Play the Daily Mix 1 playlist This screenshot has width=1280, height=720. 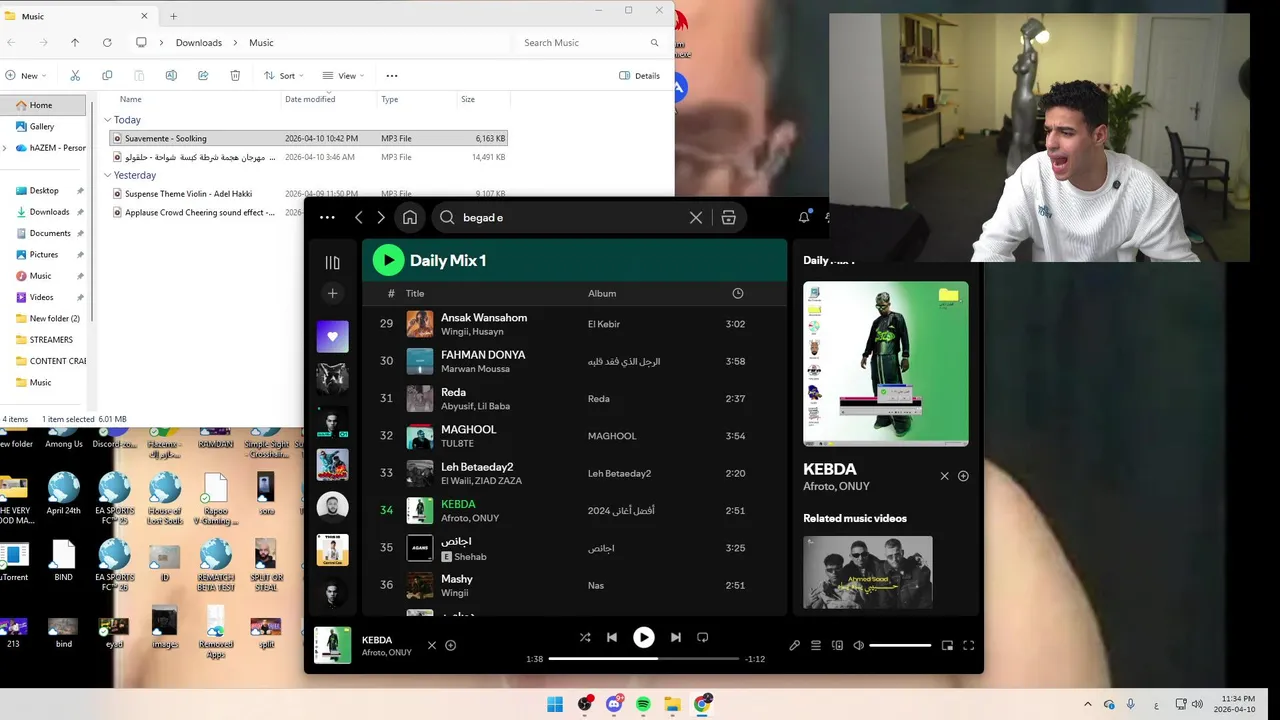388,260
